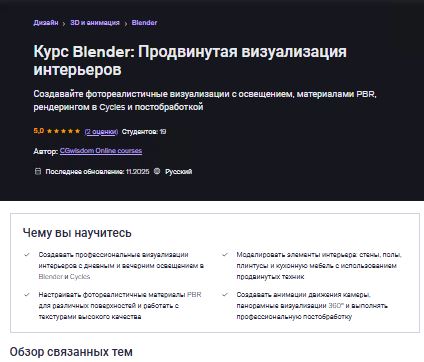Click the item Моделировать элементы интерьера
This screenshot has height=362, width=424.
(x=319, y=266)
